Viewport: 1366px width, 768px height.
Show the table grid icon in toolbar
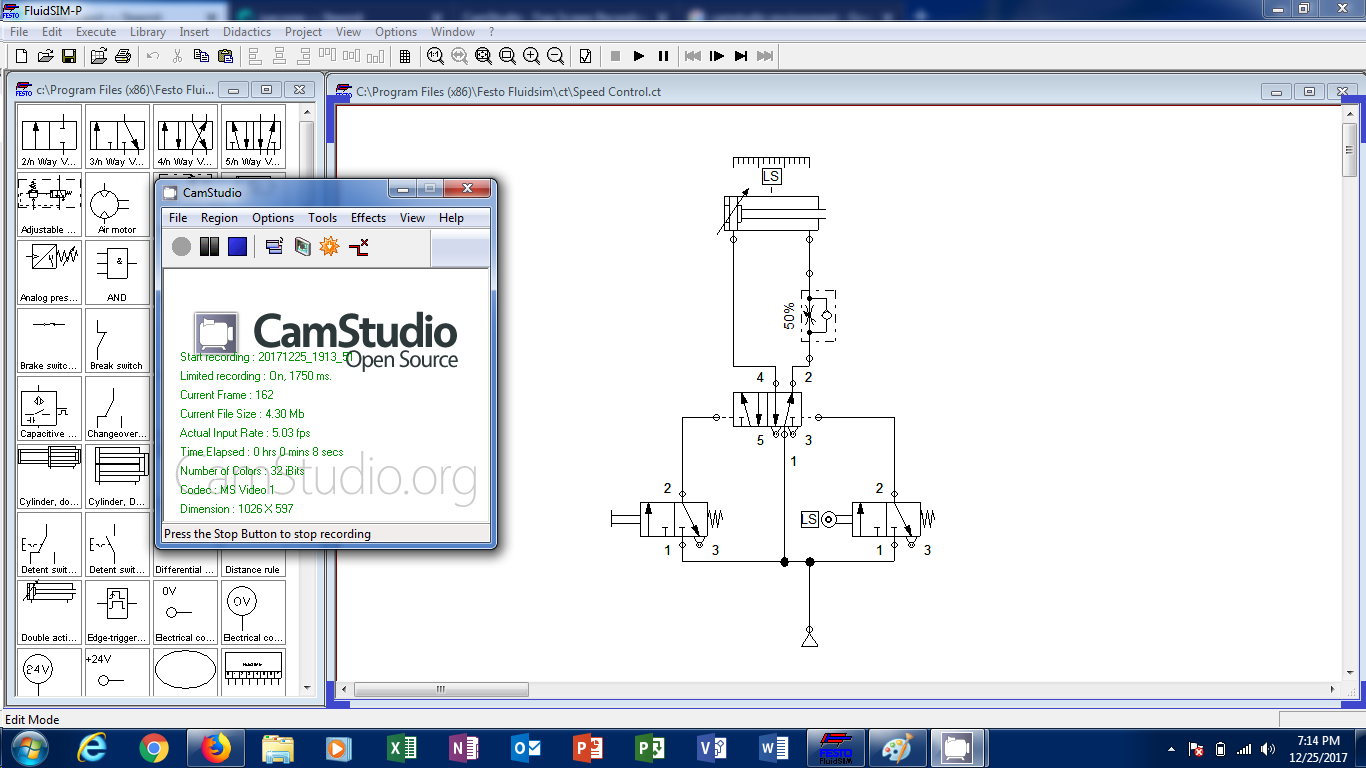coord(405,56)
